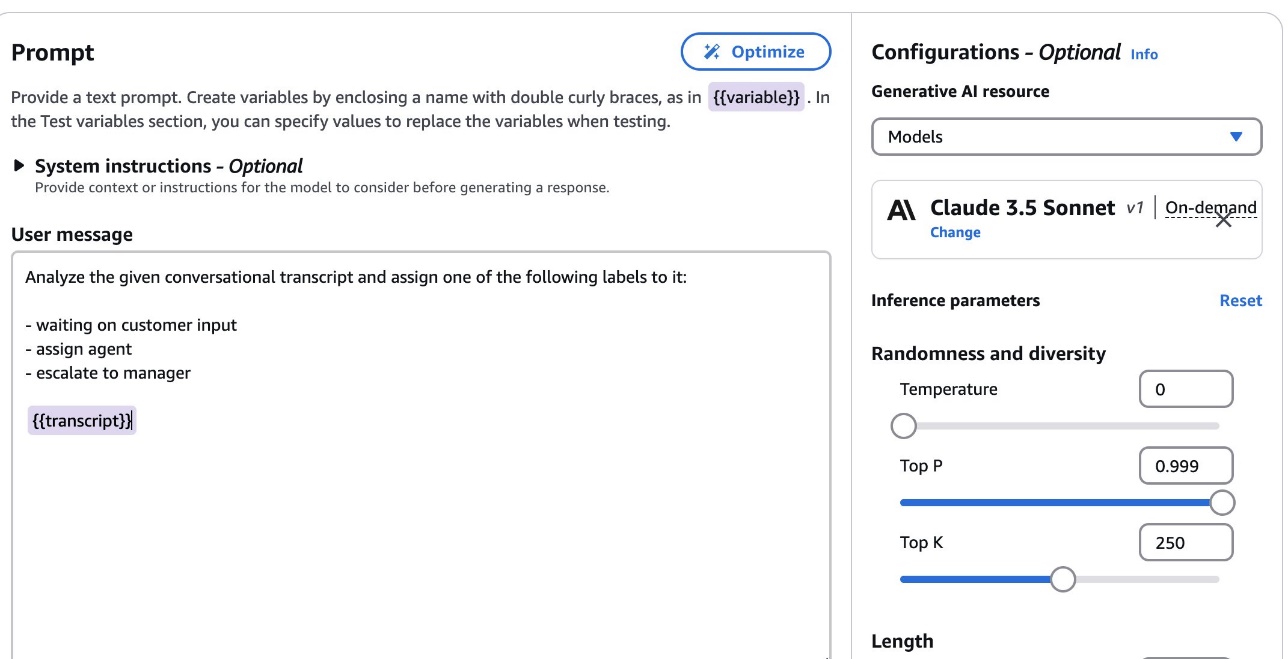The width and height of the screenshot is (1288, 659).
Task: Remove the Claude 3.5 Sonnet model
Action: click(x=1223, y=221)
